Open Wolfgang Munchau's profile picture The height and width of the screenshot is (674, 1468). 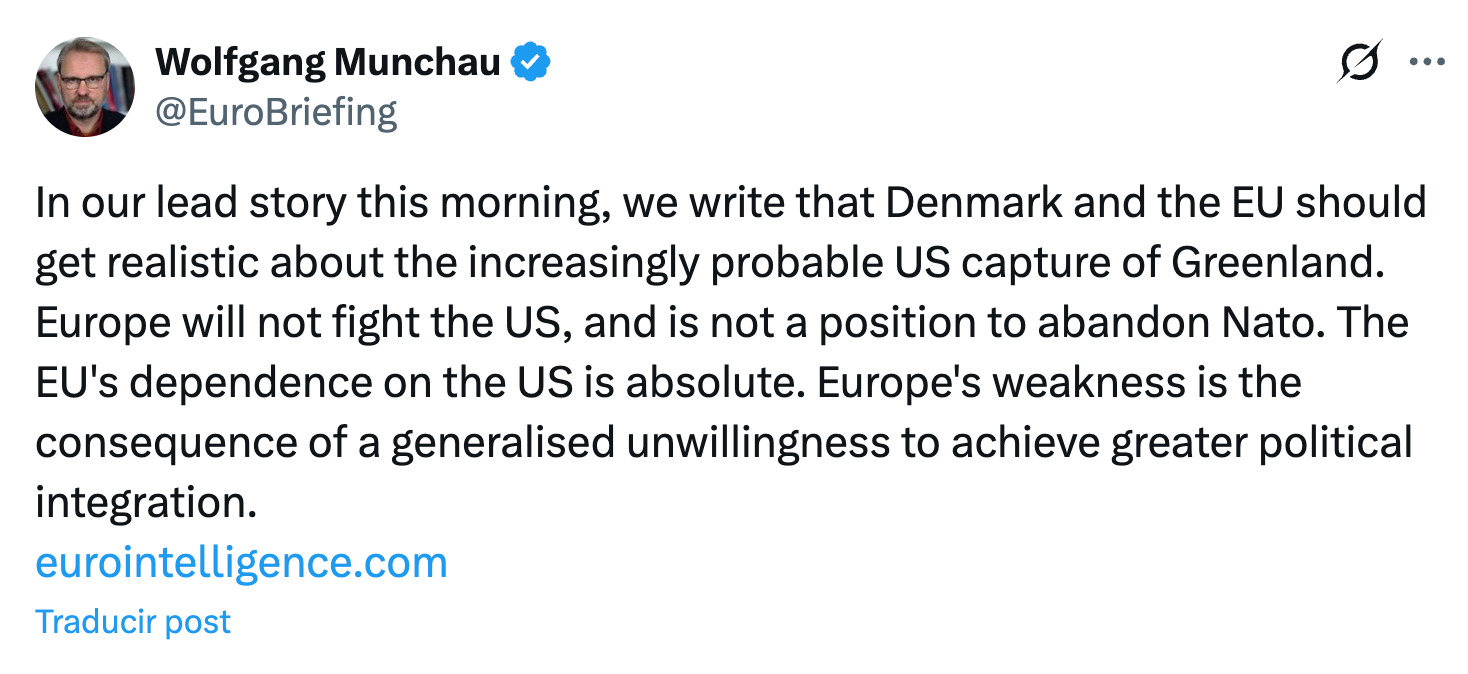pyautogui.click(x=85, y=87)
